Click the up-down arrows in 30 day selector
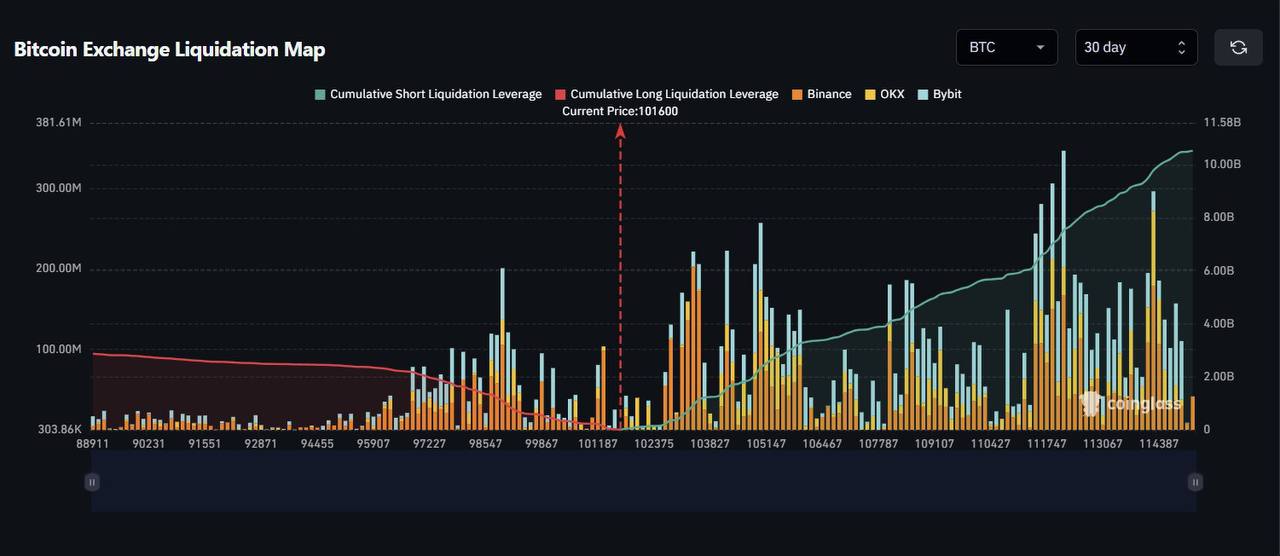The image size is (1280, 556). click(1181, 47)
